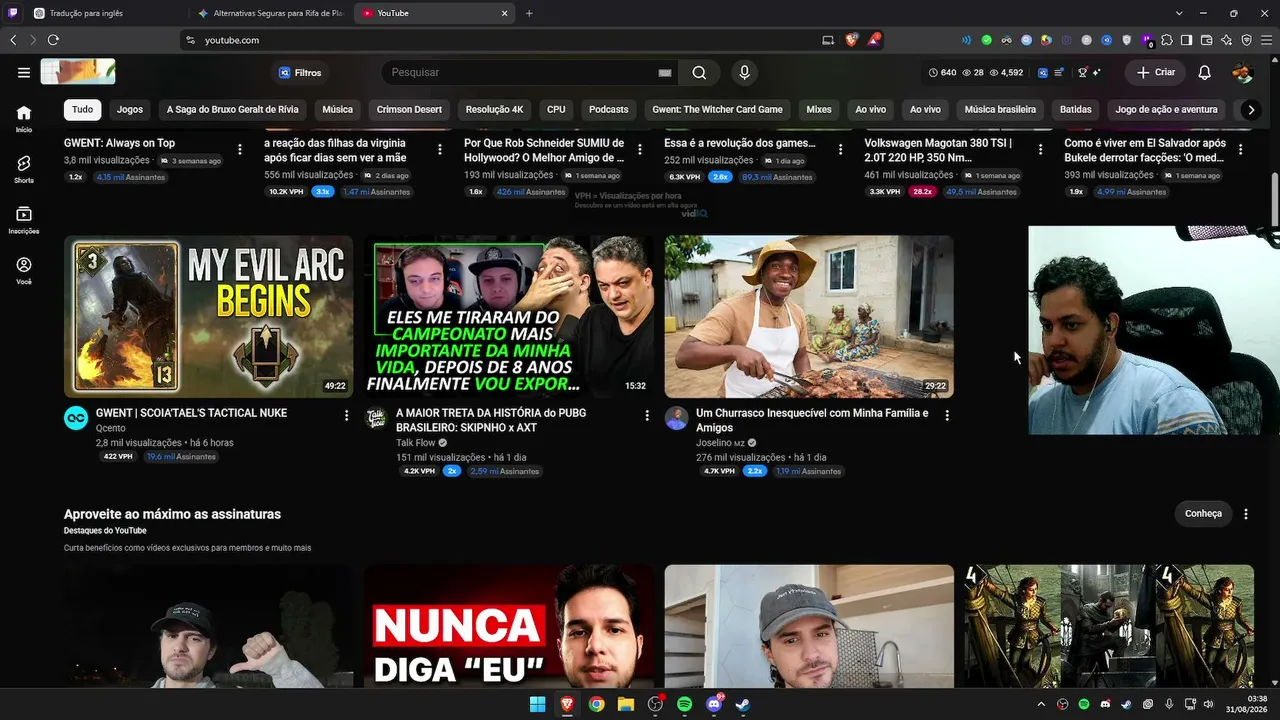1280x720 pixels.
Task: Play the PUBG championship drama thumbnail
Action: tap(508, 316)
